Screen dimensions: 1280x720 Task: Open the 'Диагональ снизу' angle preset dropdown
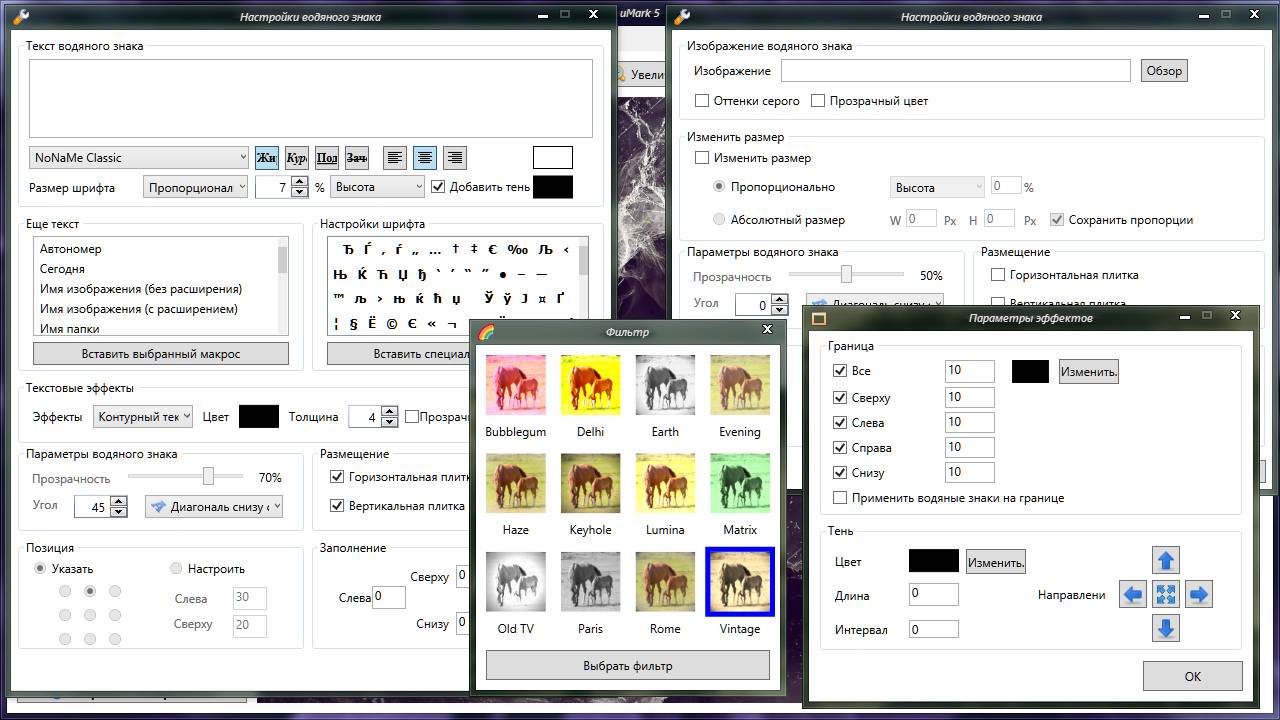pos(214,507)
